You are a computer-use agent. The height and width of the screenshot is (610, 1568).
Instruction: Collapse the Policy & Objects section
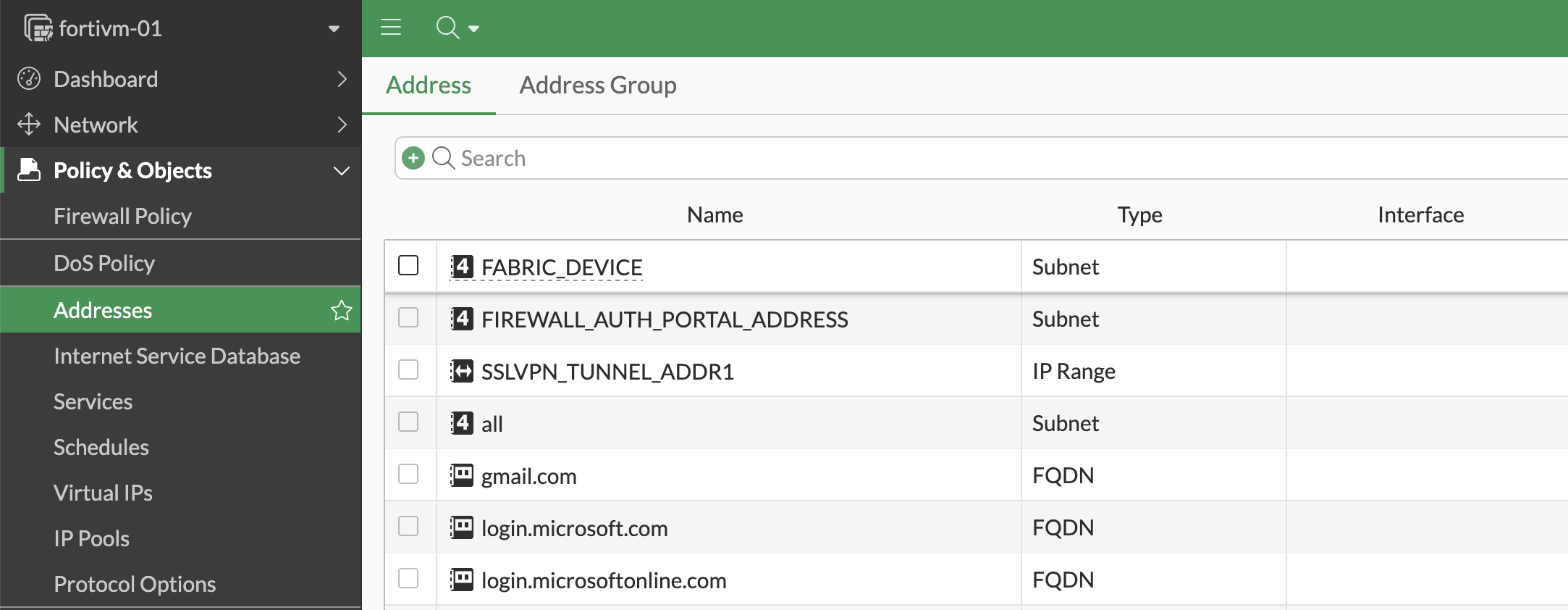tap(341, 171)
